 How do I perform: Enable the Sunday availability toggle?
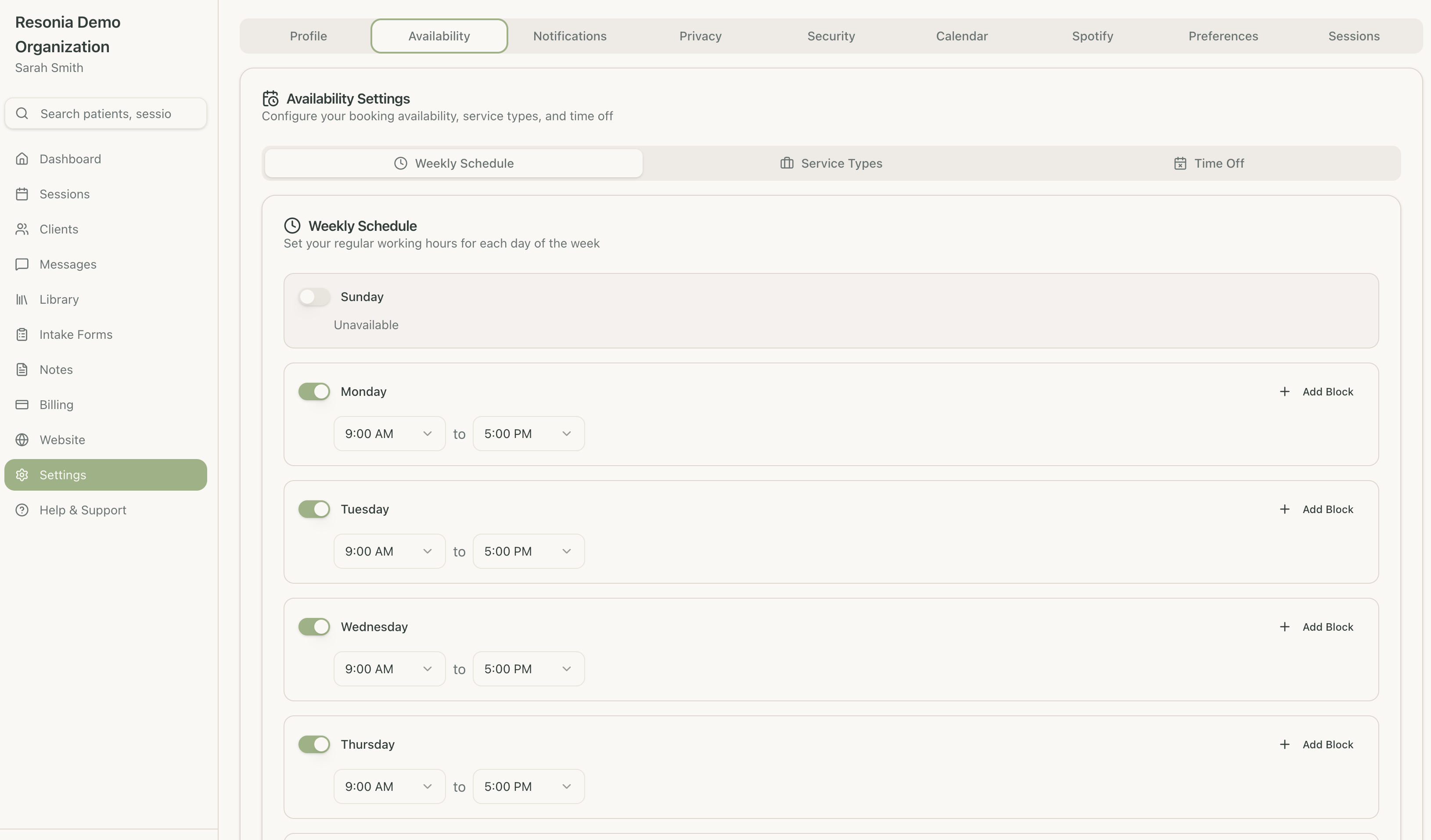(314, 297)
